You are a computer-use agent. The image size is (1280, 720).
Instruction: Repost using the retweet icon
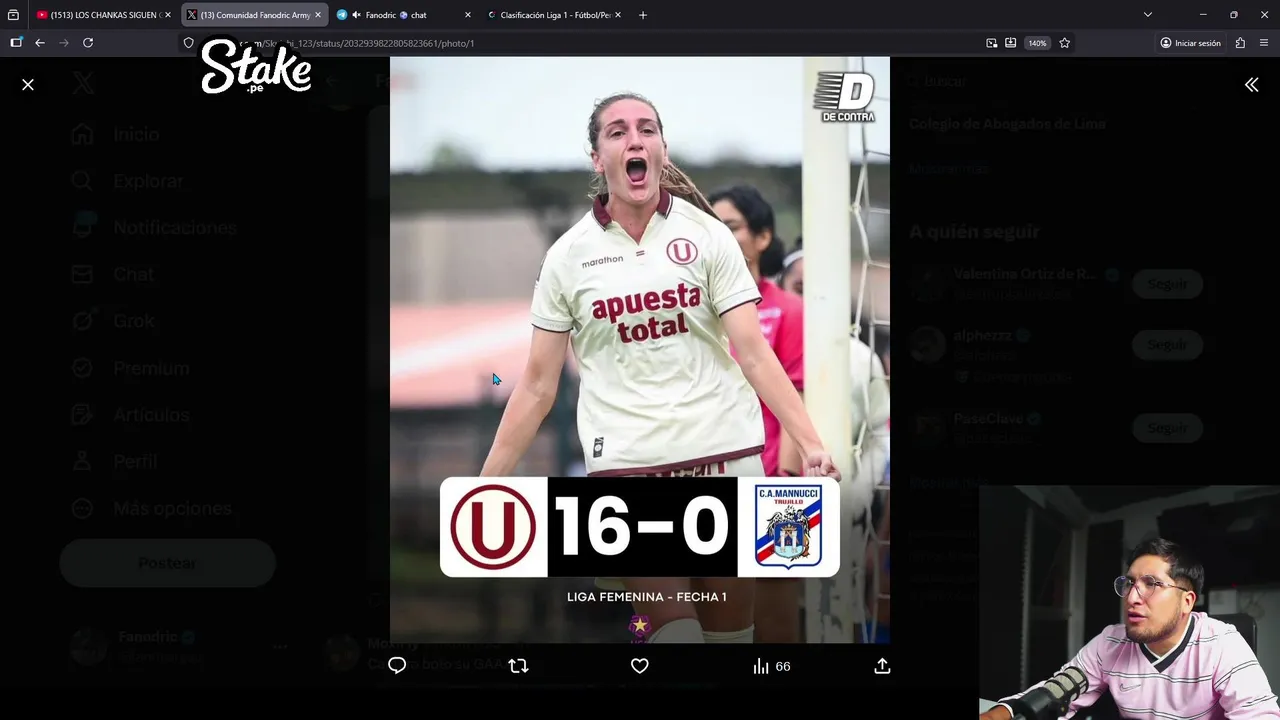point(518,666)
